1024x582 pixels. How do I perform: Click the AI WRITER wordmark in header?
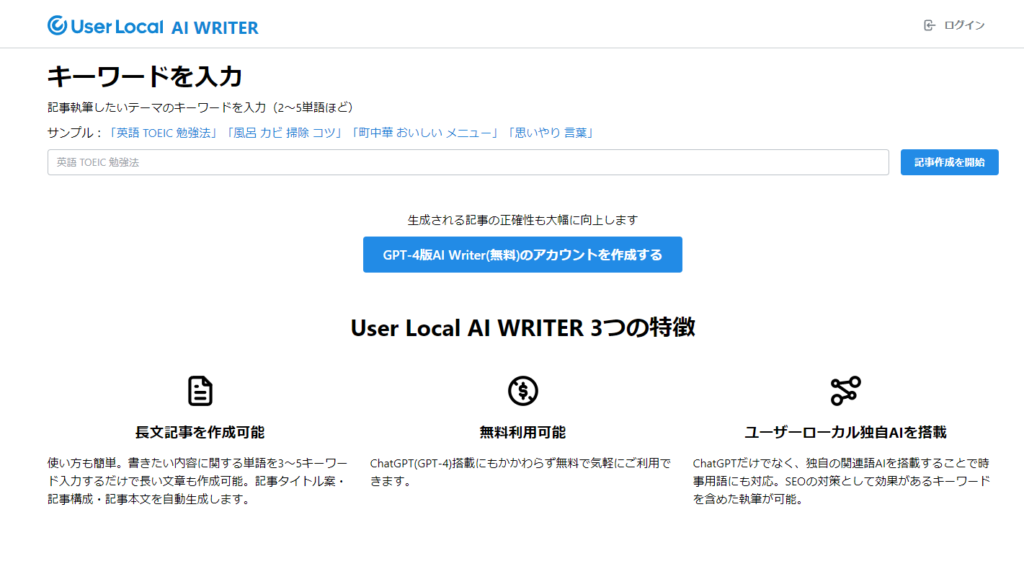[217, 27]
